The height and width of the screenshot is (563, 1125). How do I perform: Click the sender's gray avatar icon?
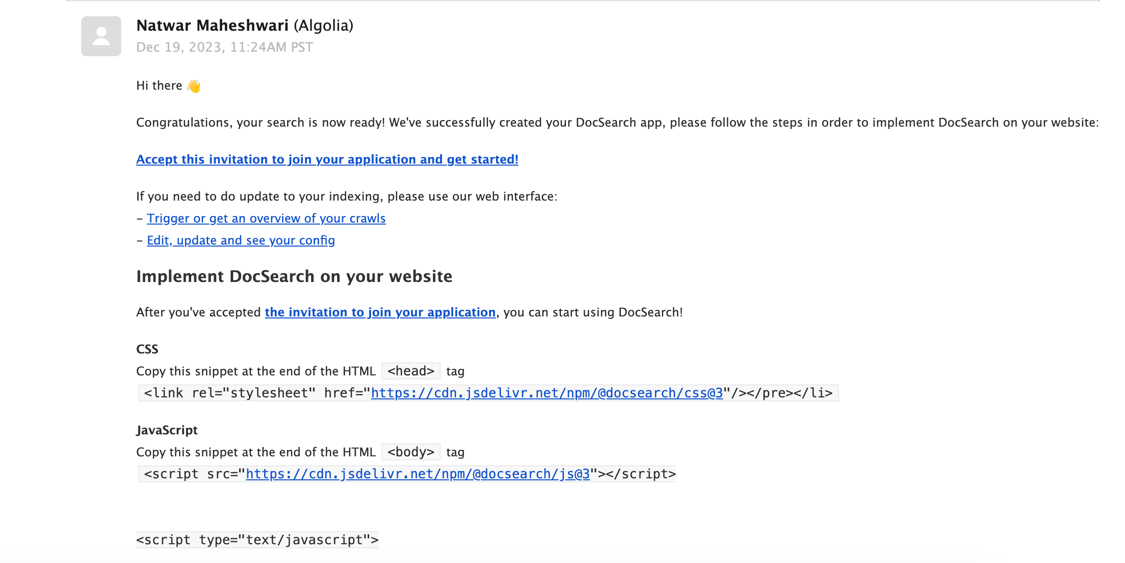pyautogui.click(x=101, y=36)
